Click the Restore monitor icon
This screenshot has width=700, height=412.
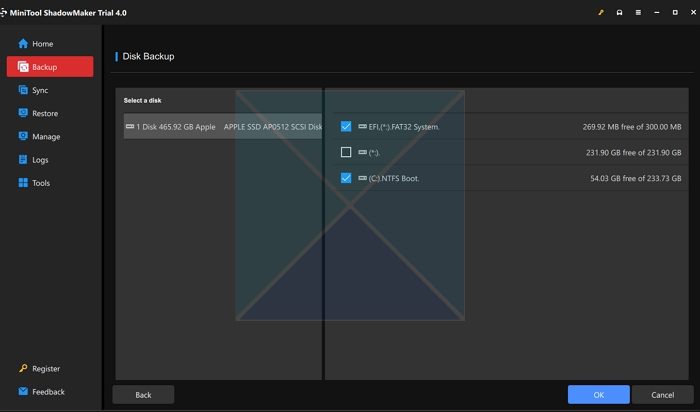point(23,113)
